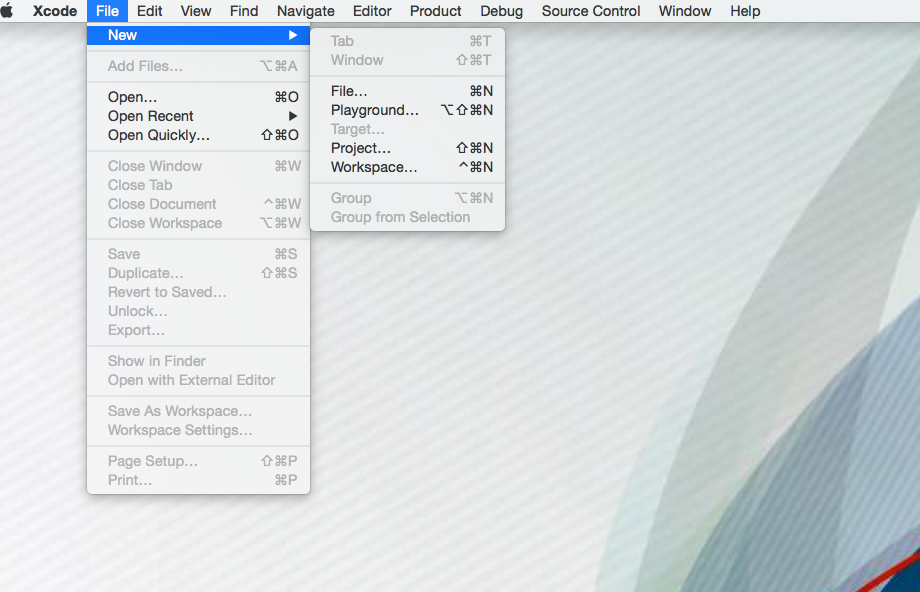The width and height of the screenshot is (920, 592).
Task: Select File… in the New submenu
Action: [407, 91]
